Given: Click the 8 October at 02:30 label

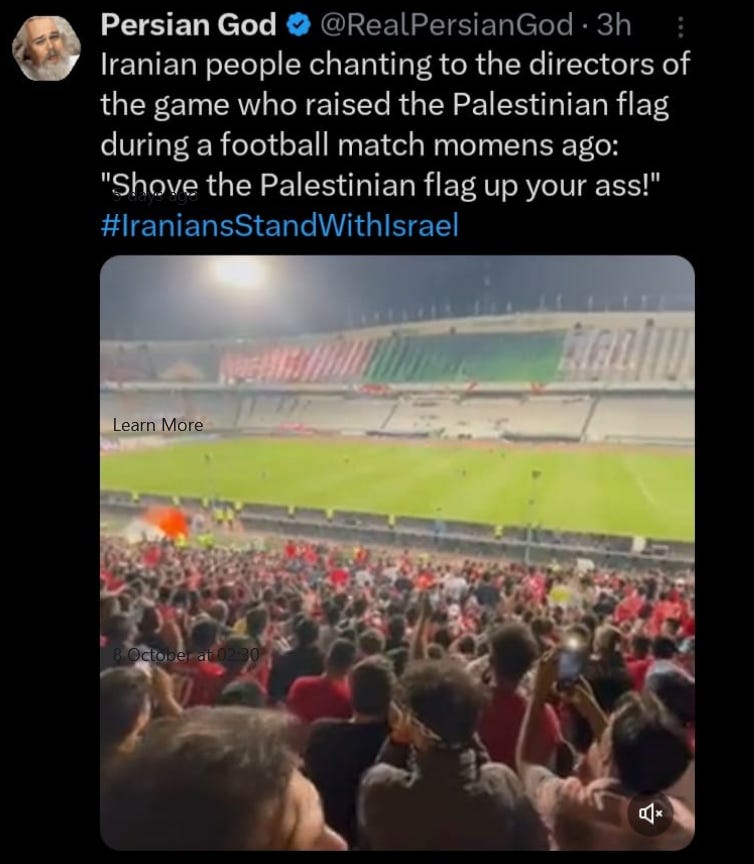Looking at the screenshot, I should tap(186, 655).
